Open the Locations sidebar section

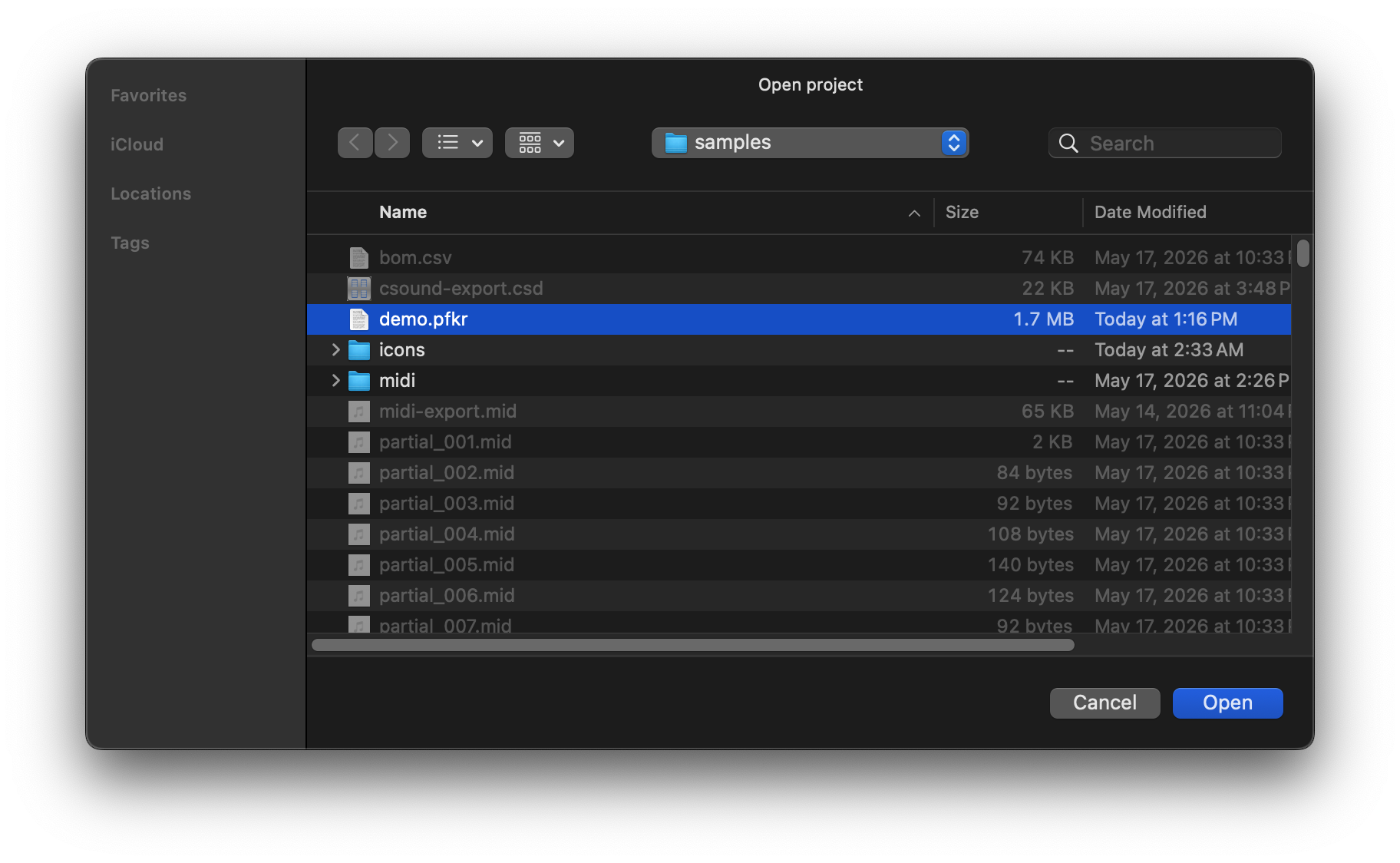[x=151, y=193]
